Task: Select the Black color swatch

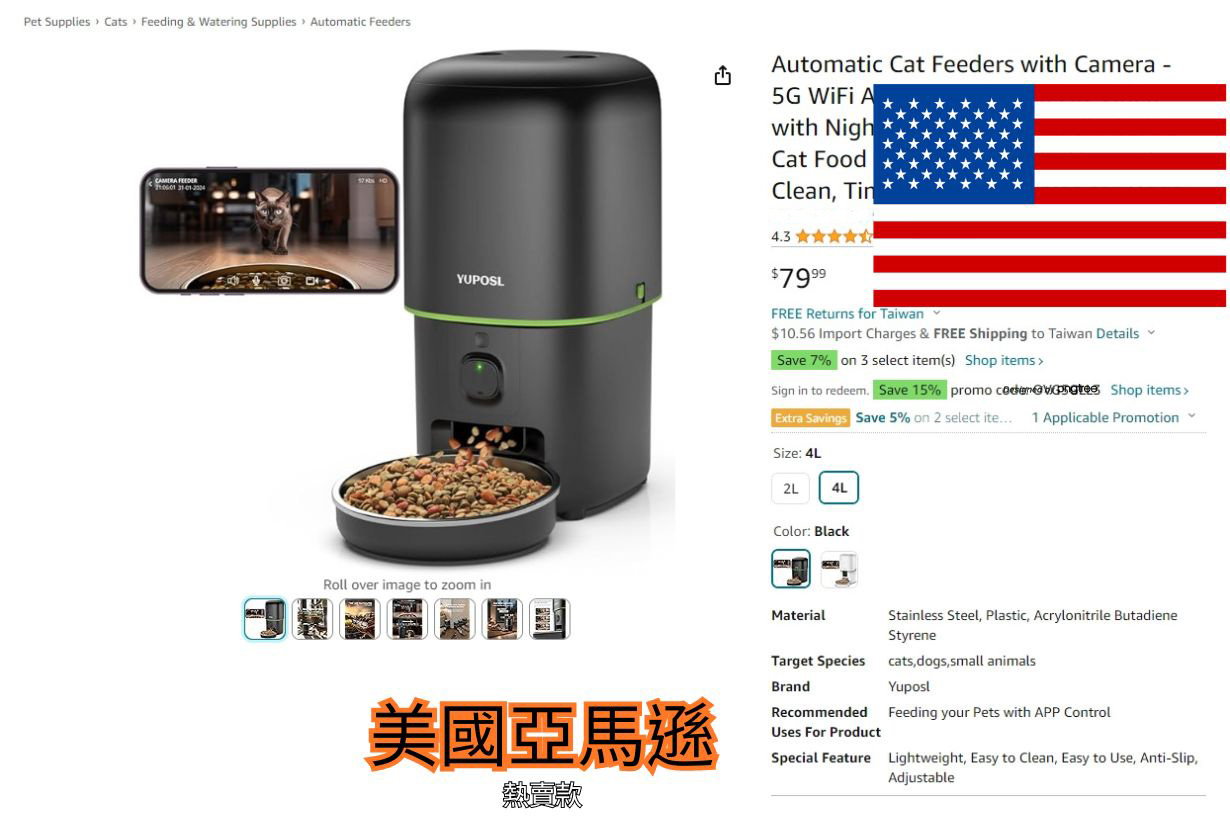Action: click(791, 569)
